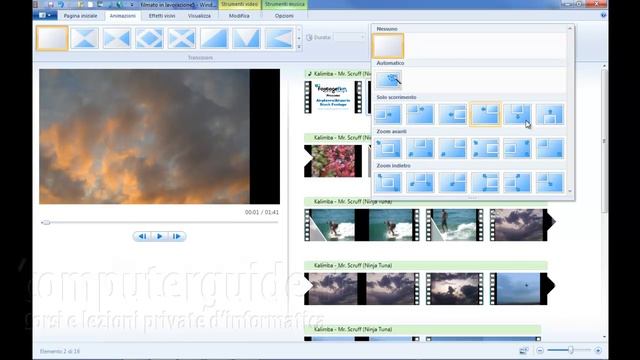
Task: Select the pink flowers clip in storyboard
Action: coord(333,161)
